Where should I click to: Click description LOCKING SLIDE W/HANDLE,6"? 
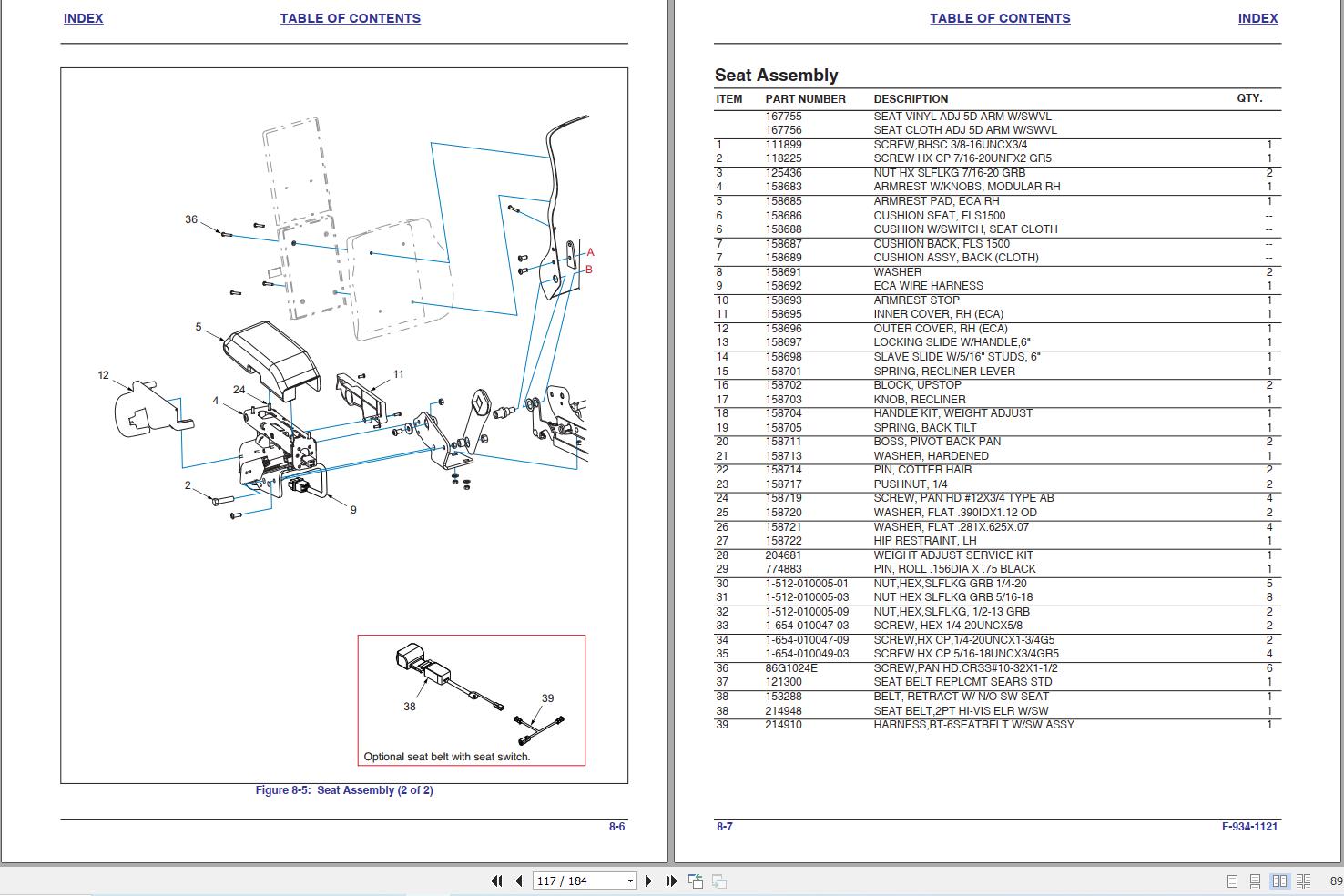(x=952, y=342)
